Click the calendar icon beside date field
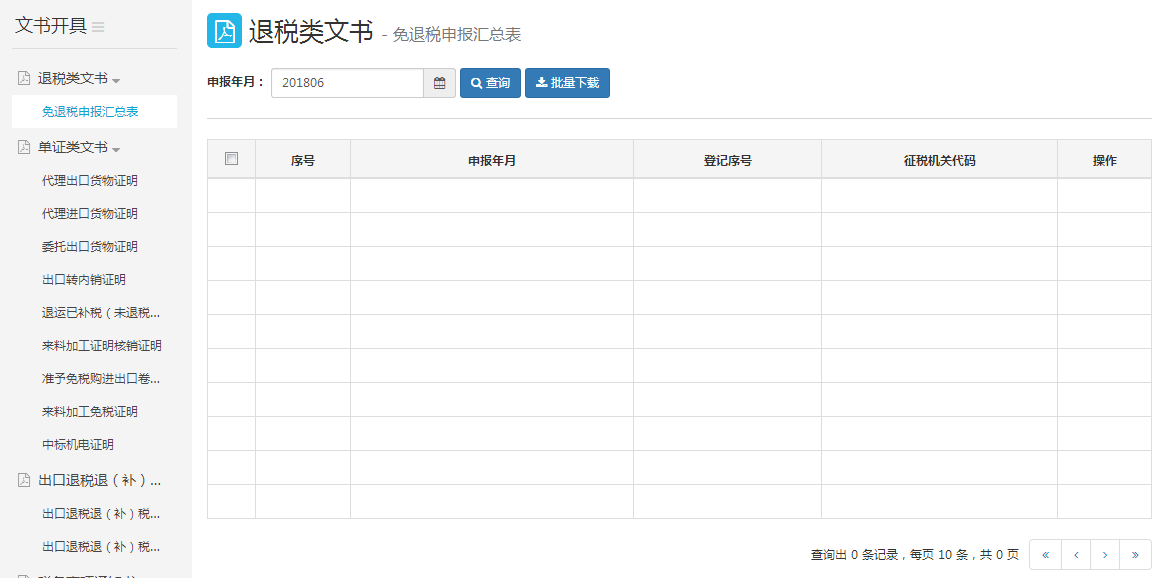Viewport: 1161px width, 578px height. coord(439,83)
